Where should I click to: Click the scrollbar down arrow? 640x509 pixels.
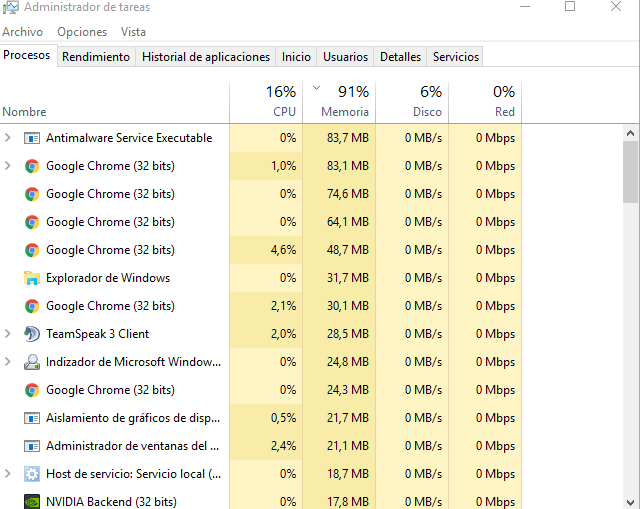631,502
